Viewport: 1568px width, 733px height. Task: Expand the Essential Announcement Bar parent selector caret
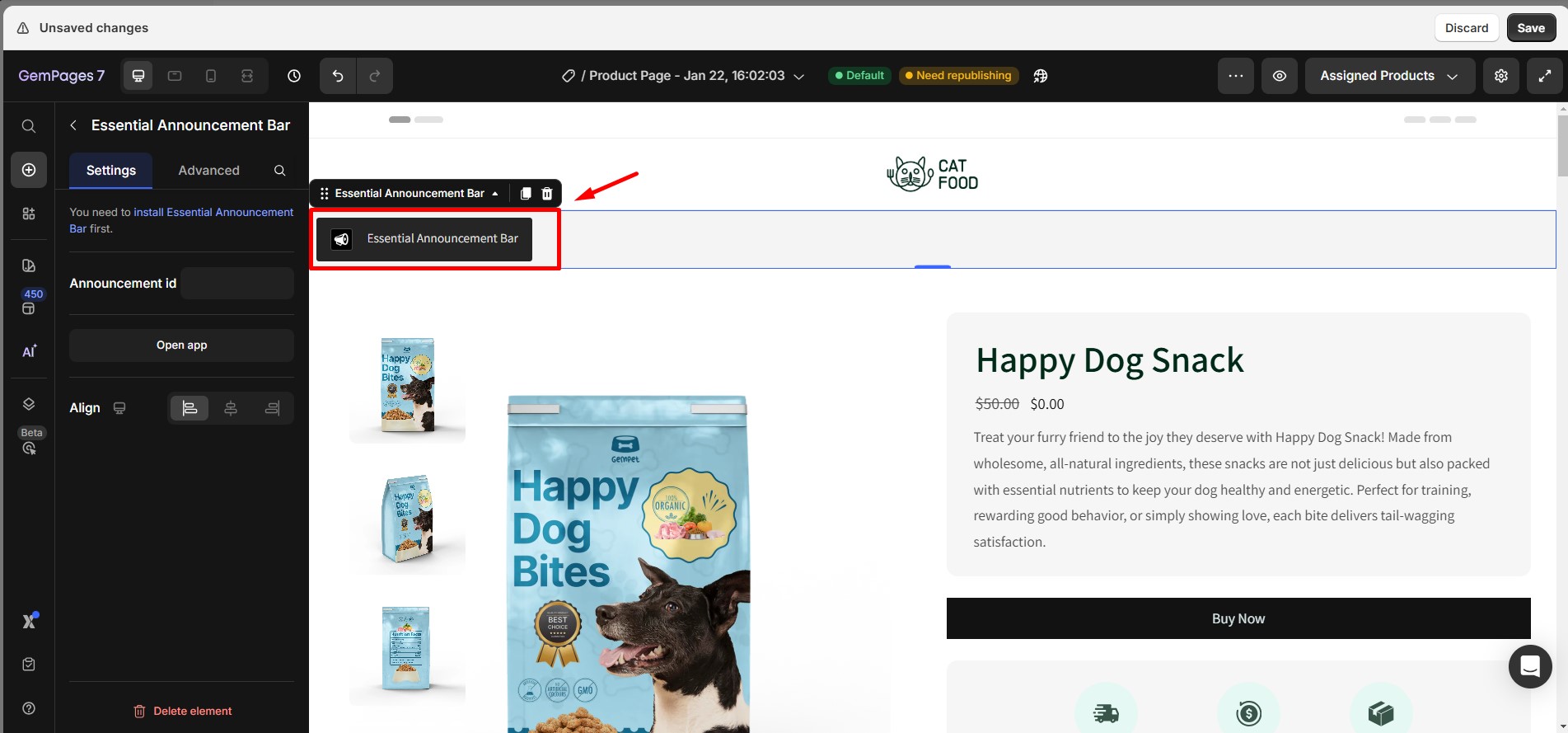tap(495, 194)
